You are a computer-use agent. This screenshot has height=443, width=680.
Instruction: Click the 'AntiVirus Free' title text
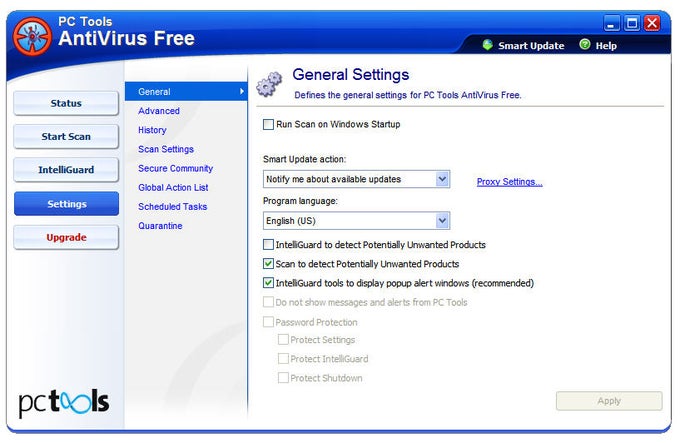click(x=126, y=38)
